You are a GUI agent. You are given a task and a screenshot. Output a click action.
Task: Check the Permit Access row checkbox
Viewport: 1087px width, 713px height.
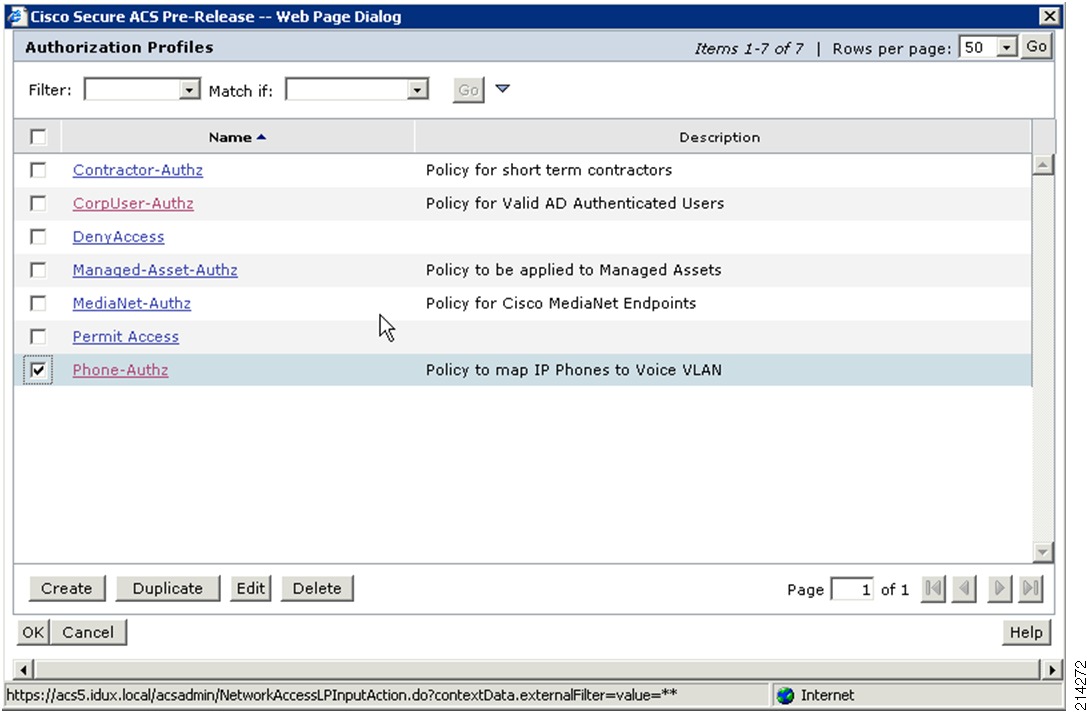click(38, 336)
